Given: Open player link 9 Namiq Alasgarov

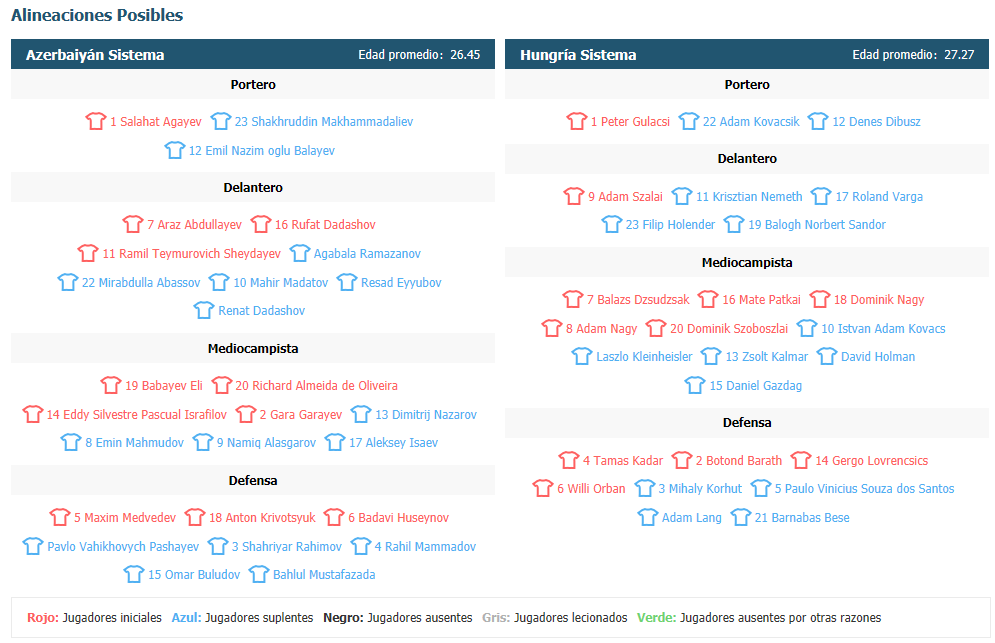Looking at the screenshot, I should coord(267,442).
